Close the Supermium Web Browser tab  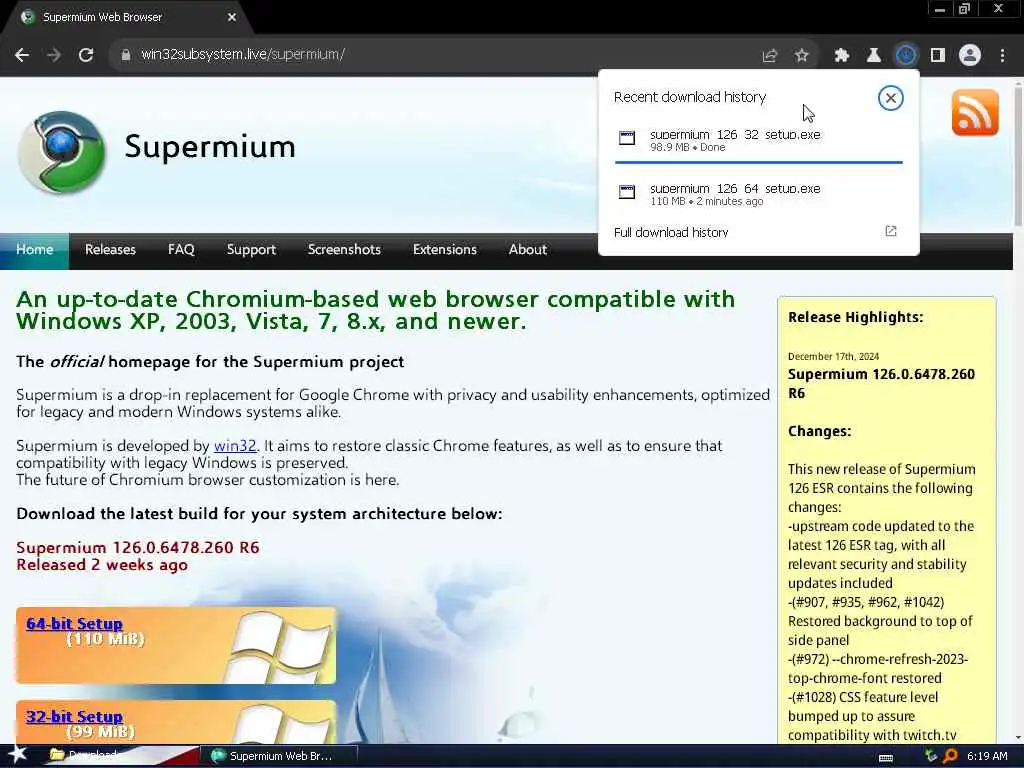pyautogui.click(x=232, y=18)
